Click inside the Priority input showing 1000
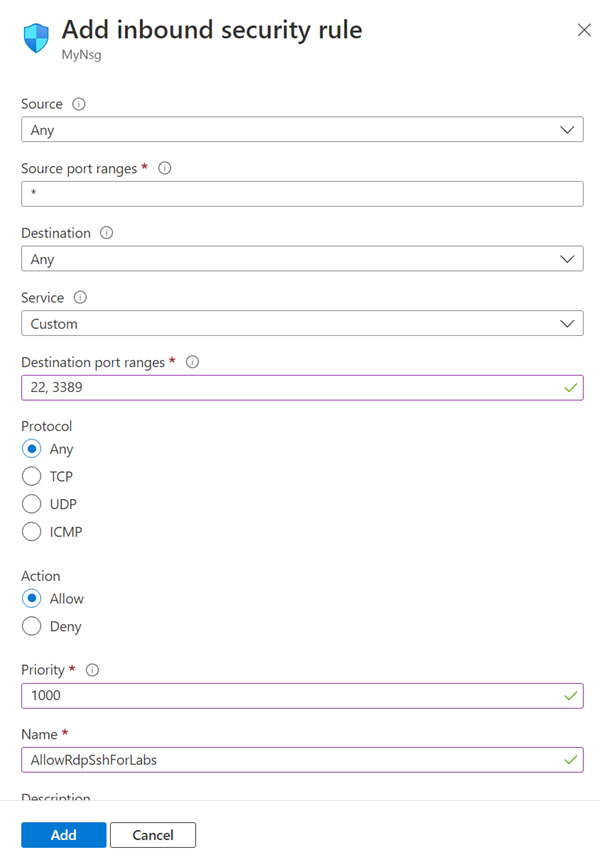The width and height of the screenshot is (600, 867). pos(300,695)
